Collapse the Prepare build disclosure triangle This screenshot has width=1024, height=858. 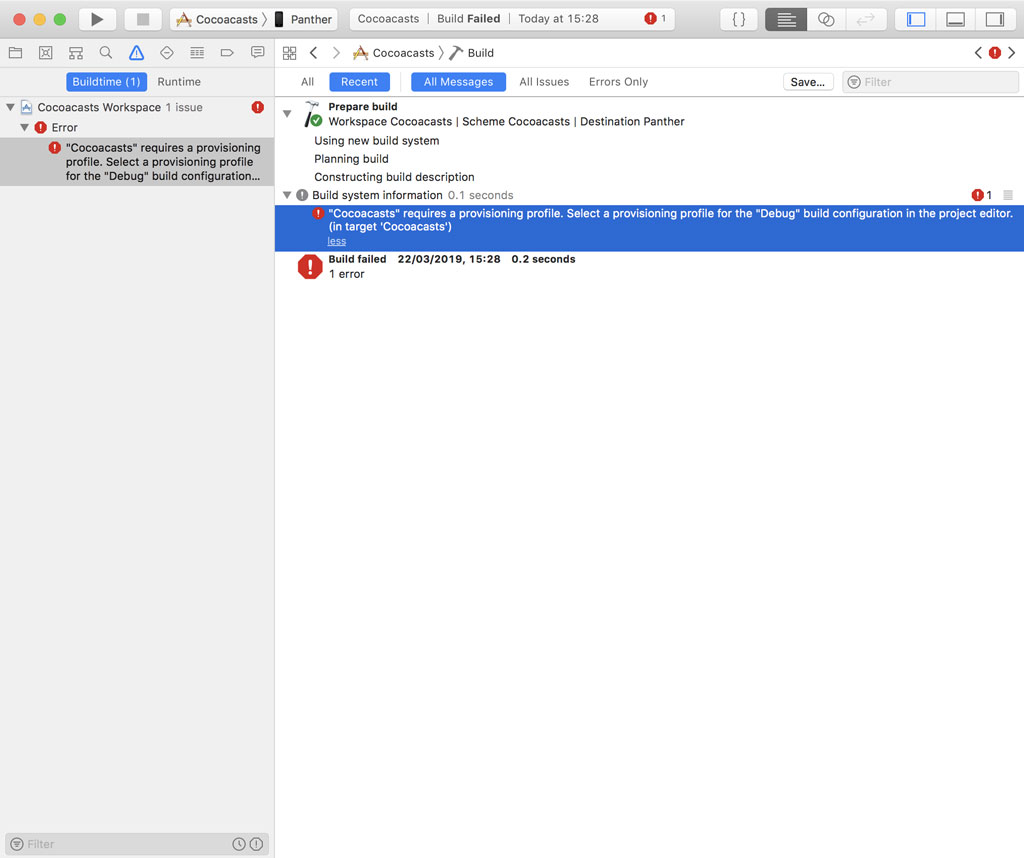click(287, 110)
